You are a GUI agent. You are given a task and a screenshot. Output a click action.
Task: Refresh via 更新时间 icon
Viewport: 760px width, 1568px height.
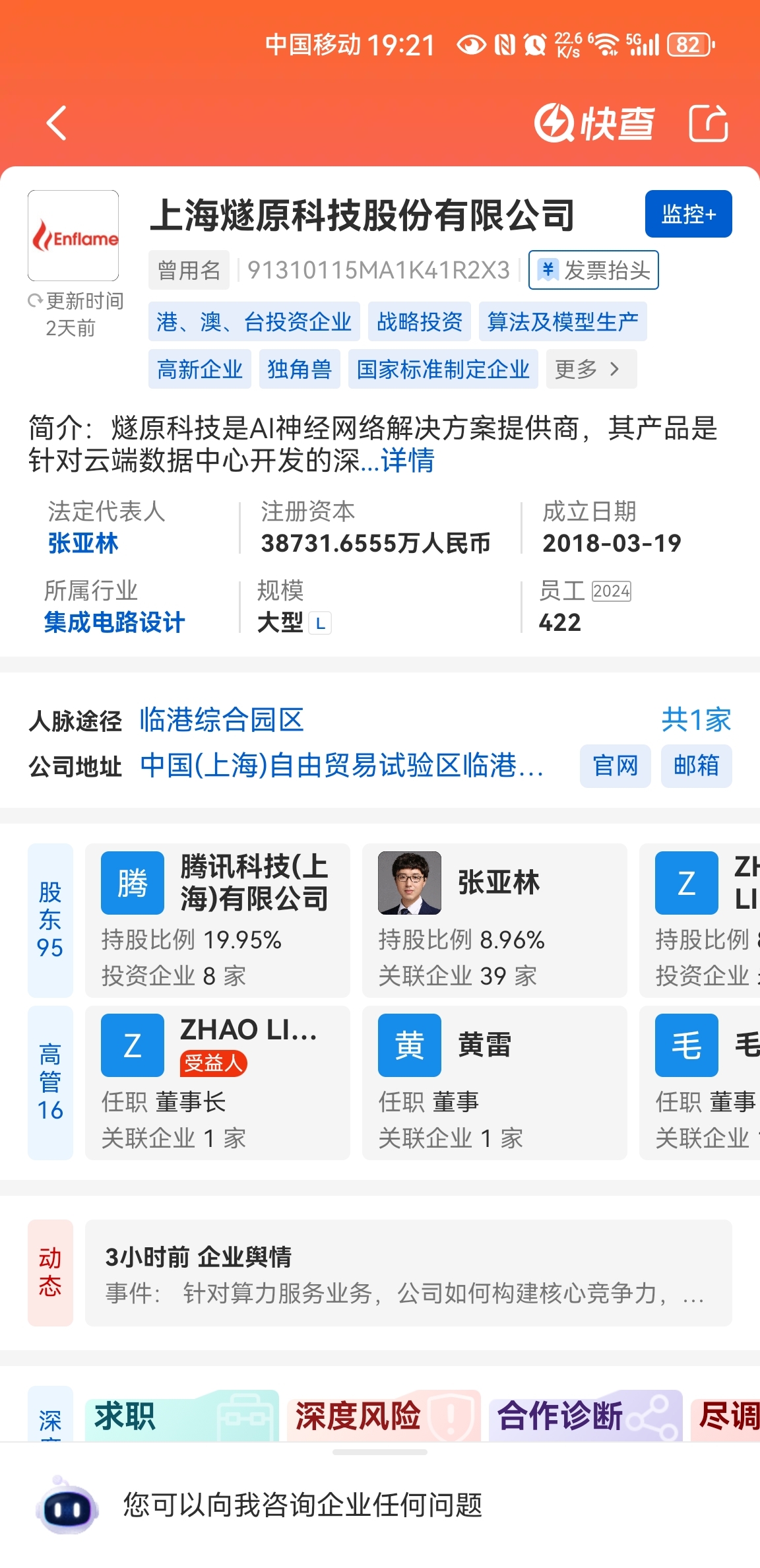coord(34,301)
